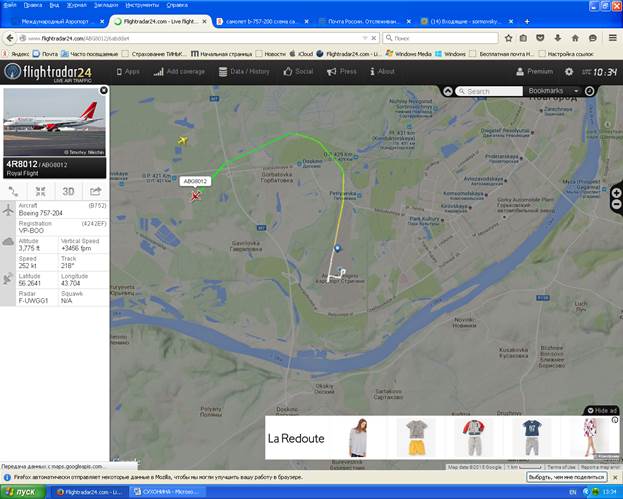This screenshot has height=499, width=623.
Task: Open Add coverage in the header
Action: tap(179, 72)
